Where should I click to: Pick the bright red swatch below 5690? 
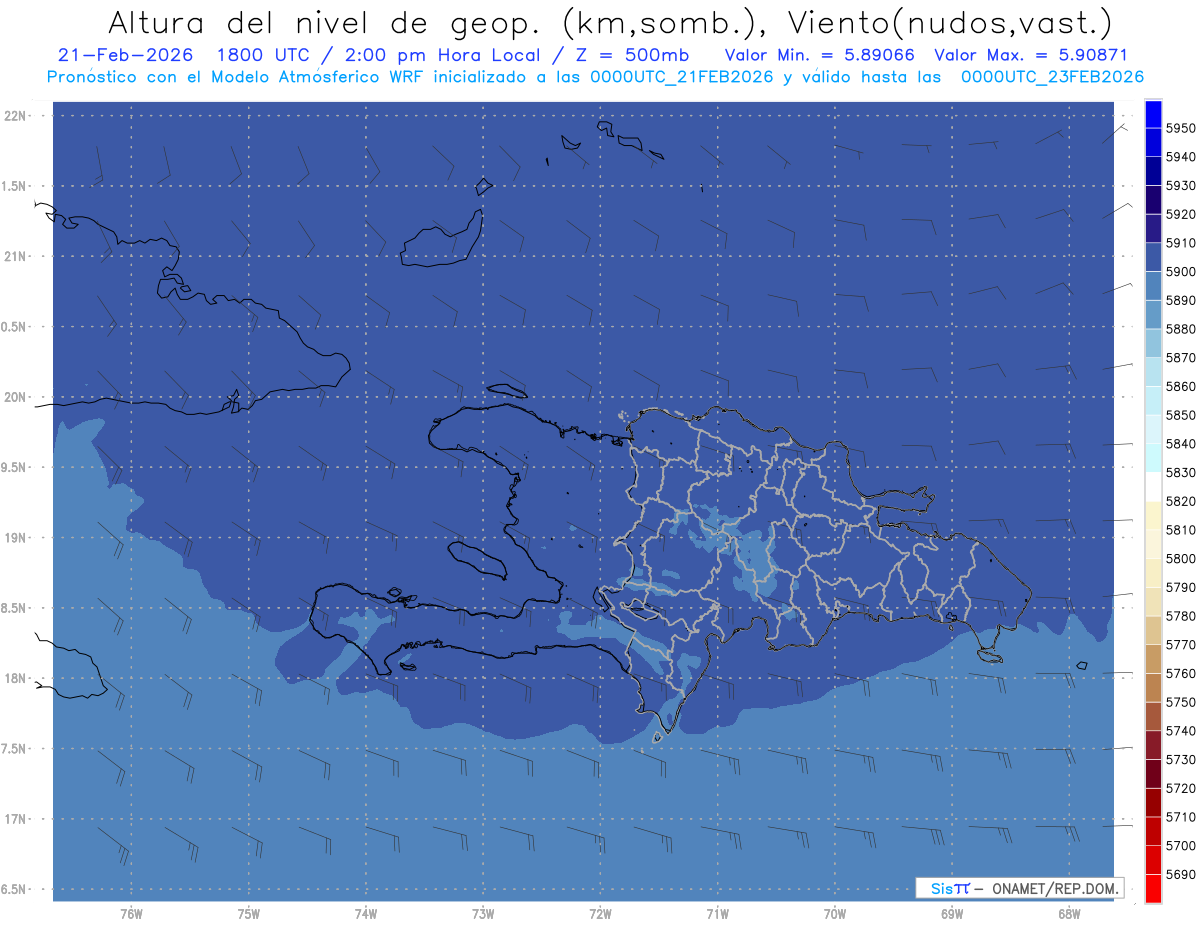tap(1153, 888)
